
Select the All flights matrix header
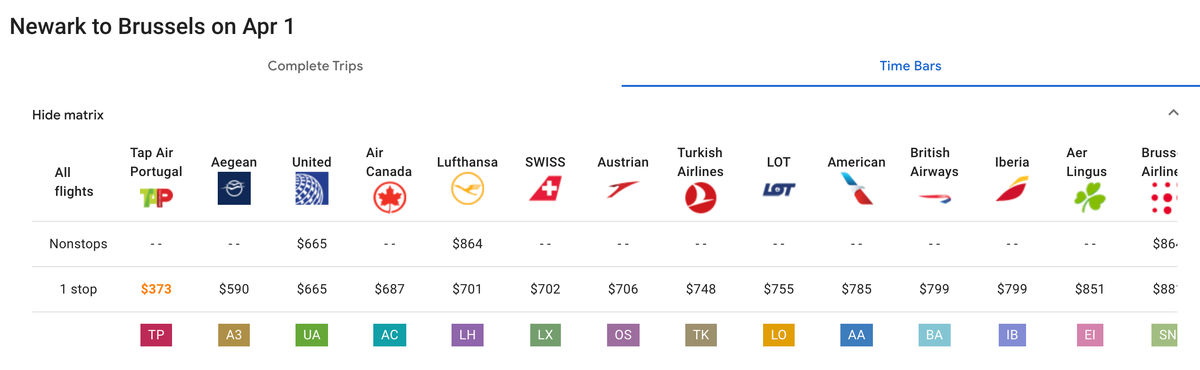coord(76,181)
